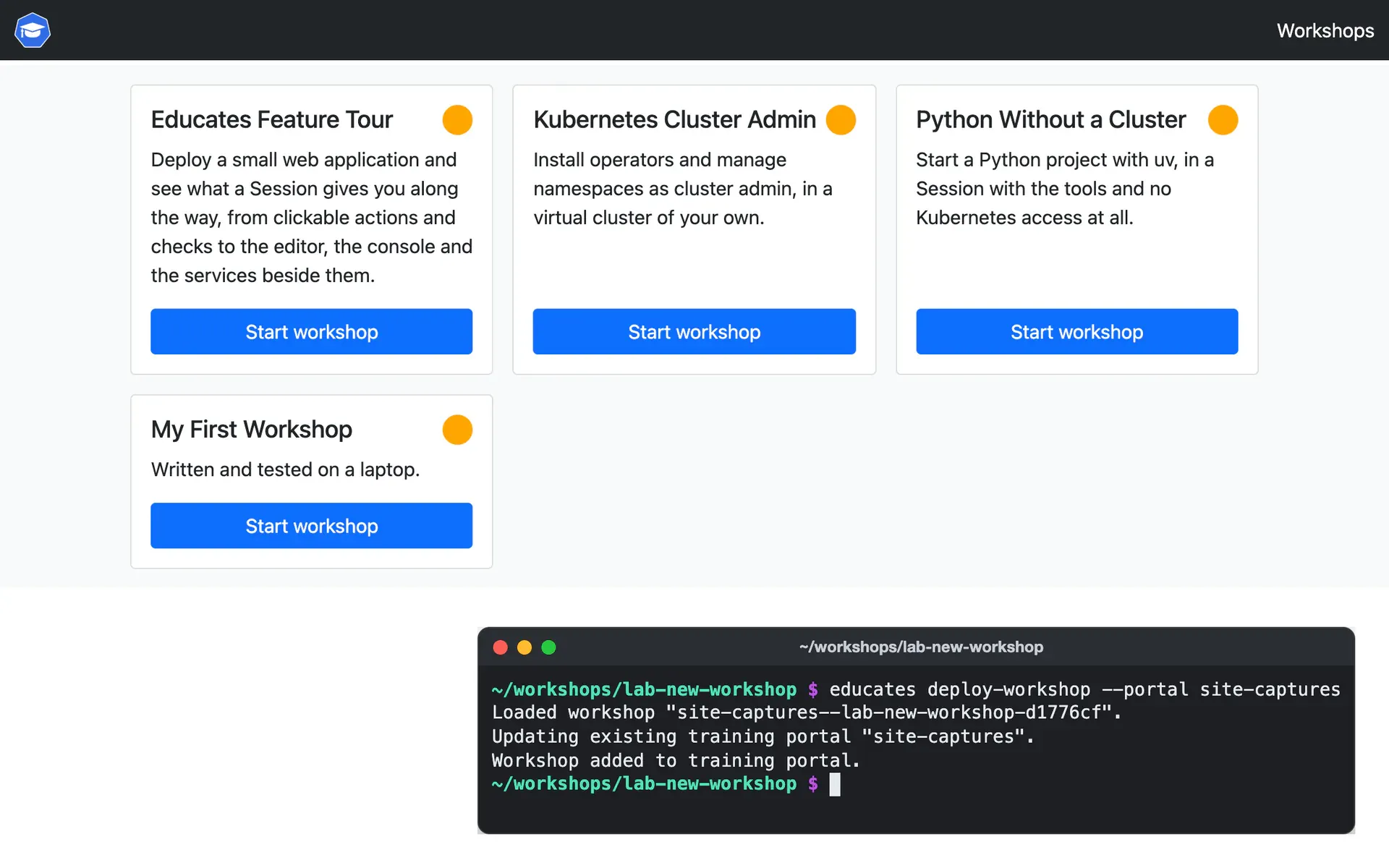Click "Written and tested on a laptop." description

tap(285, 469)
